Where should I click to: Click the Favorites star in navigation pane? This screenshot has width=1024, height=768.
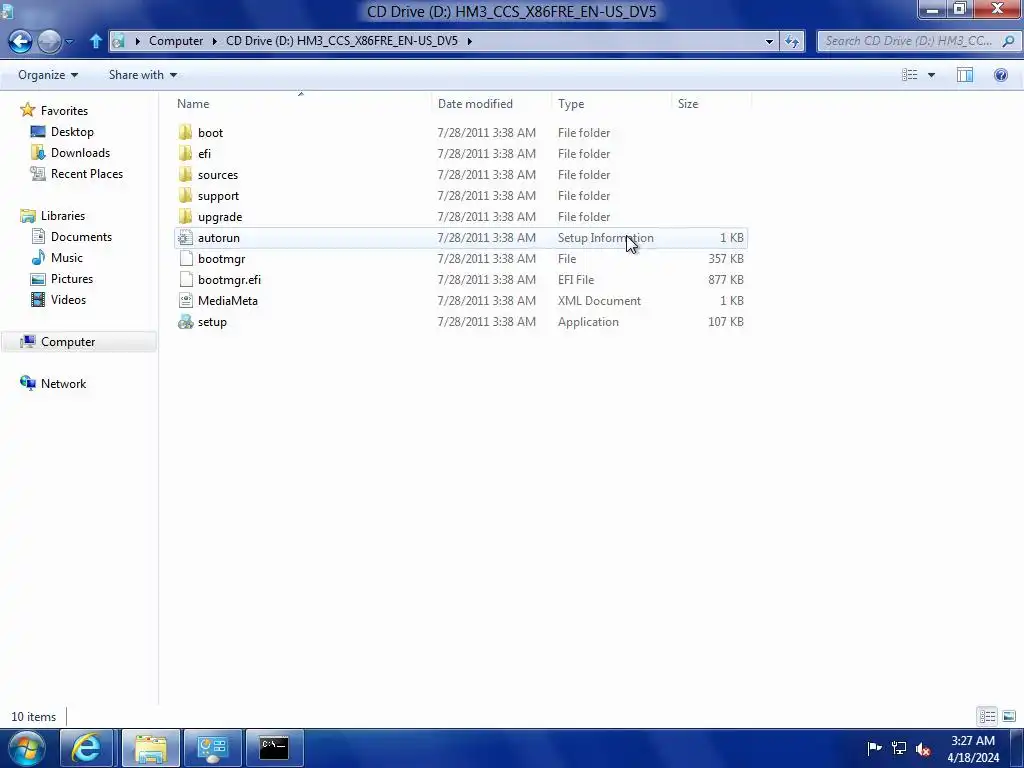(x=27, y=110)
